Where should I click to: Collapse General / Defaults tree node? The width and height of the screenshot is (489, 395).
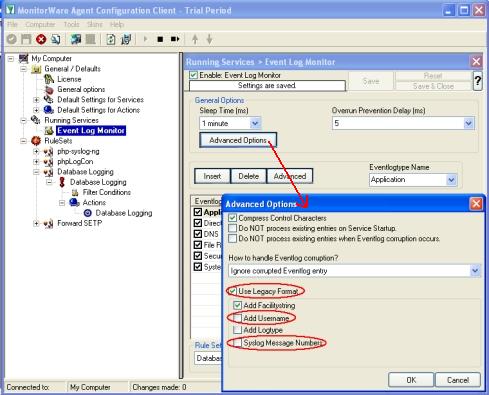[23, 69]
